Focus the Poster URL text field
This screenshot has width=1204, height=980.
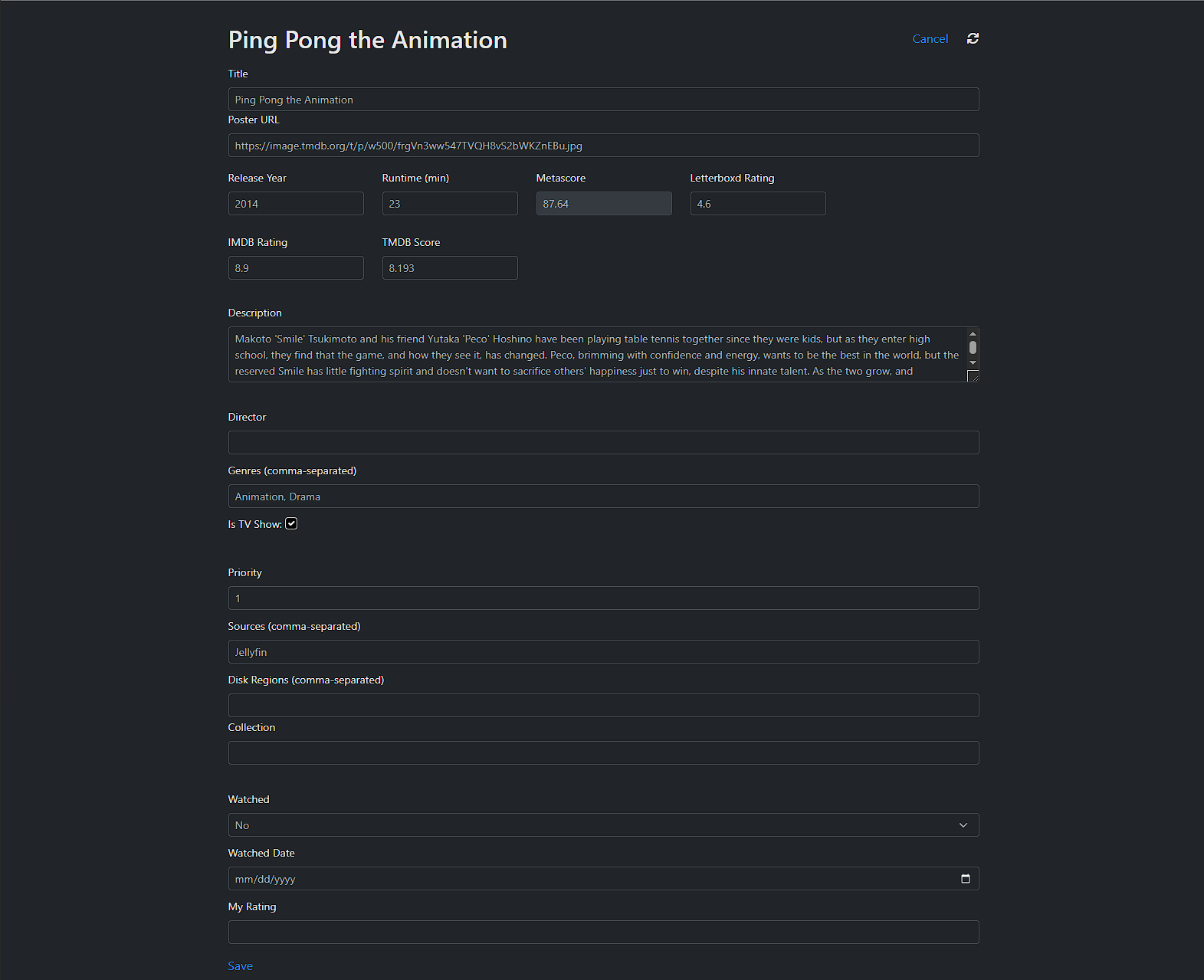[x=602, y=146]
